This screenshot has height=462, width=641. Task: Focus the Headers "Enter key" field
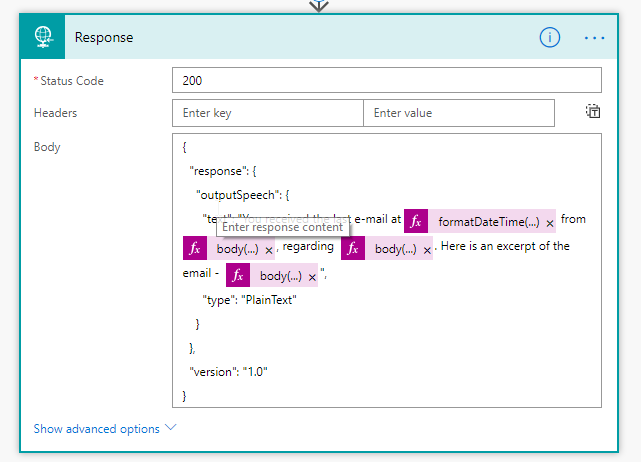pyautogui.click(x=267, y=113)
